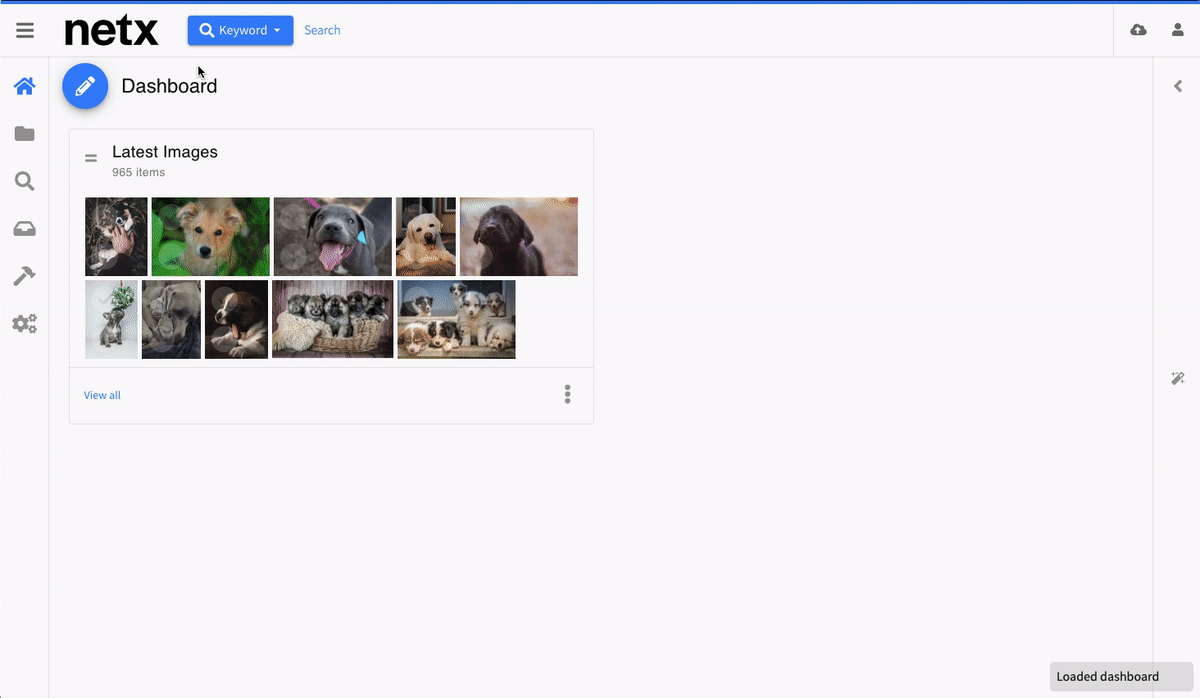Click the 965 items count text
Viewport: 1200px width, 698px height.
138,173
